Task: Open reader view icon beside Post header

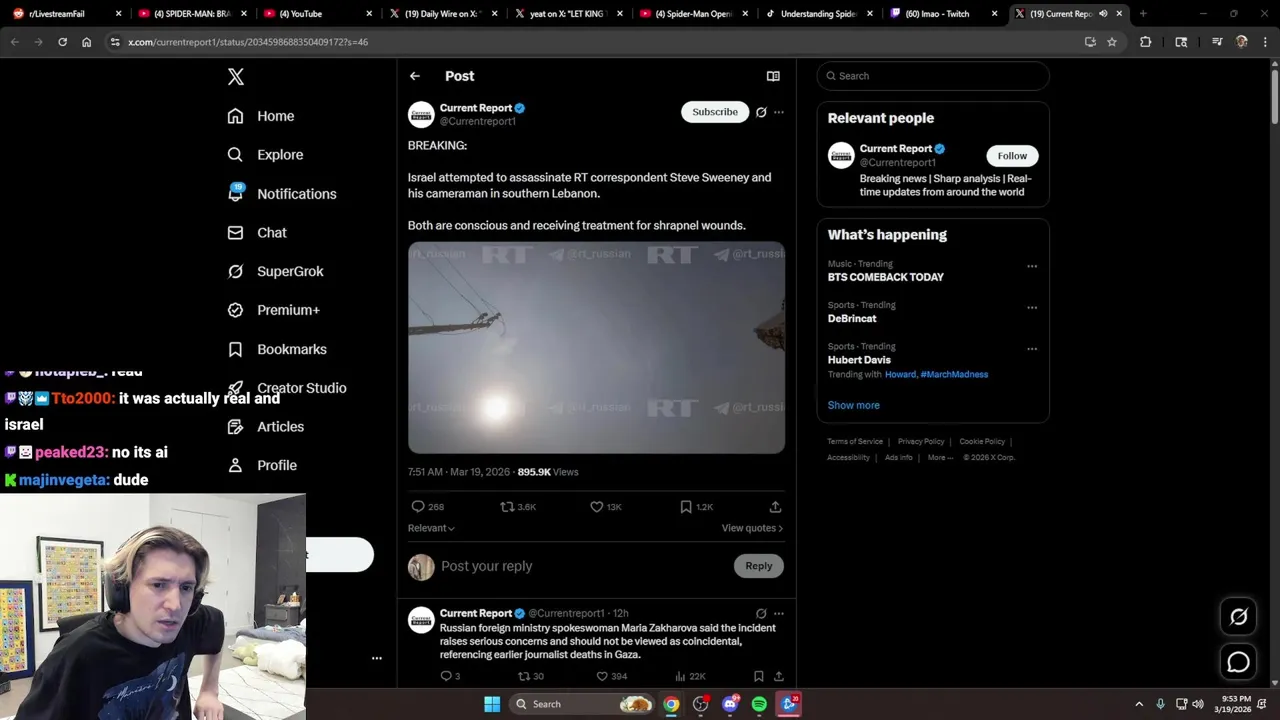Action: coord(773,76)
